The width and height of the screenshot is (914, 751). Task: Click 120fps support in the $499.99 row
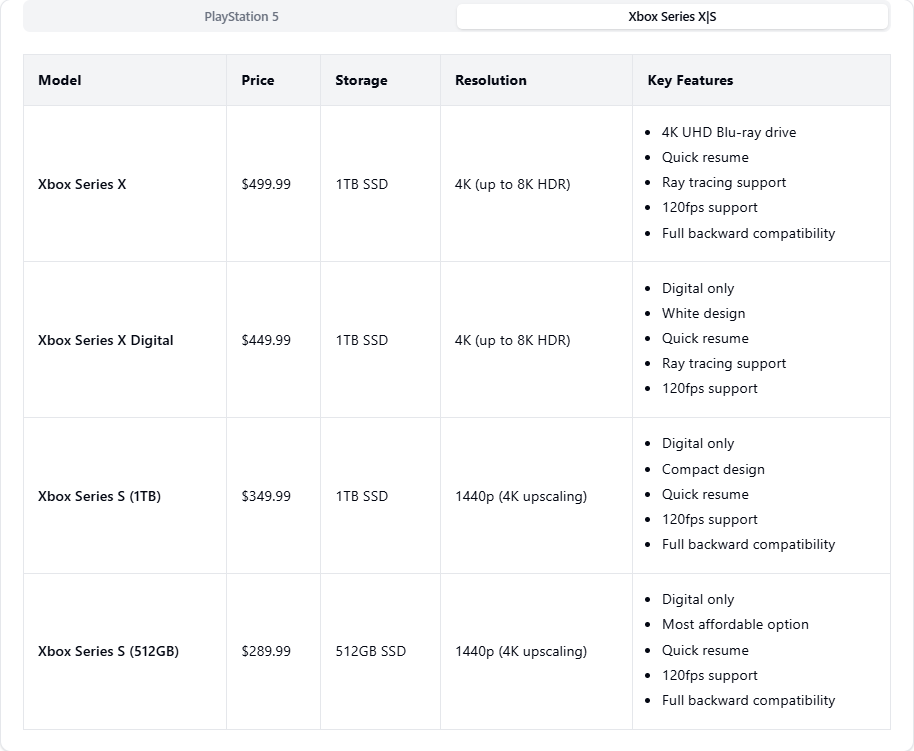tap(709, 208)
